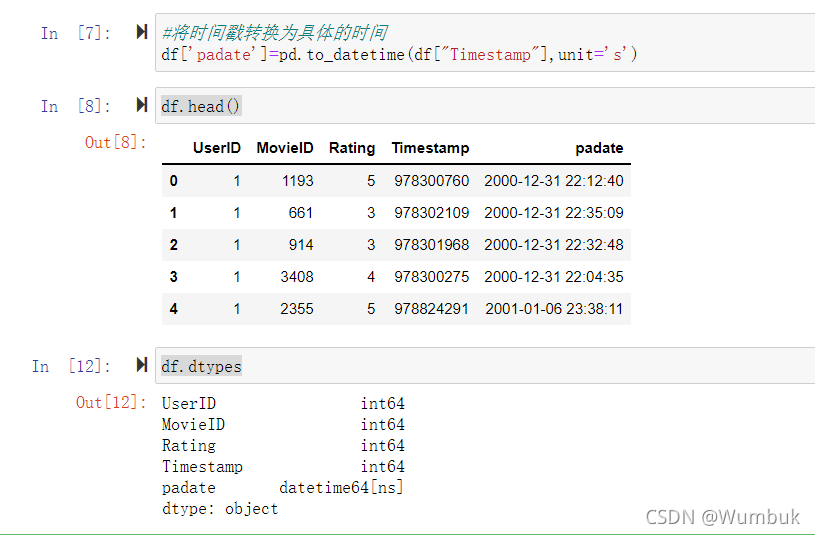815x535 pixels.
Task: Select the In [7] prompt label
Action: coord(76,33)
